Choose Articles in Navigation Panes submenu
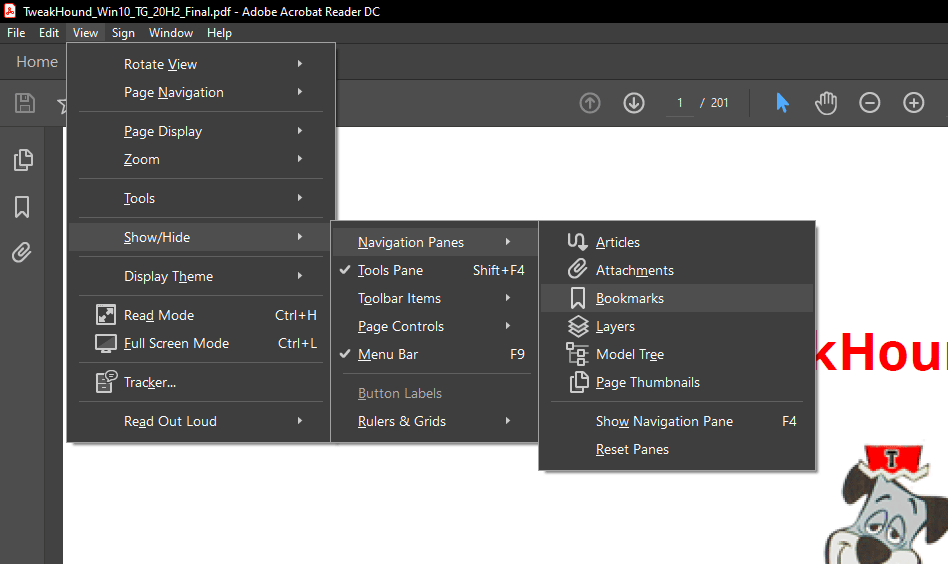Viewport: 948px width, 564px height. pos(677,242)
